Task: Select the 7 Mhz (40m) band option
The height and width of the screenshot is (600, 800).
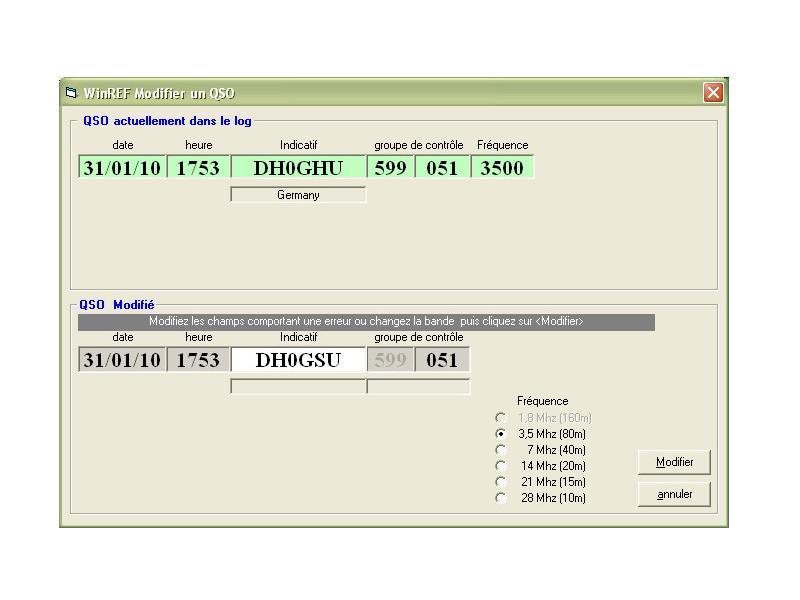Action: (501, 450)
